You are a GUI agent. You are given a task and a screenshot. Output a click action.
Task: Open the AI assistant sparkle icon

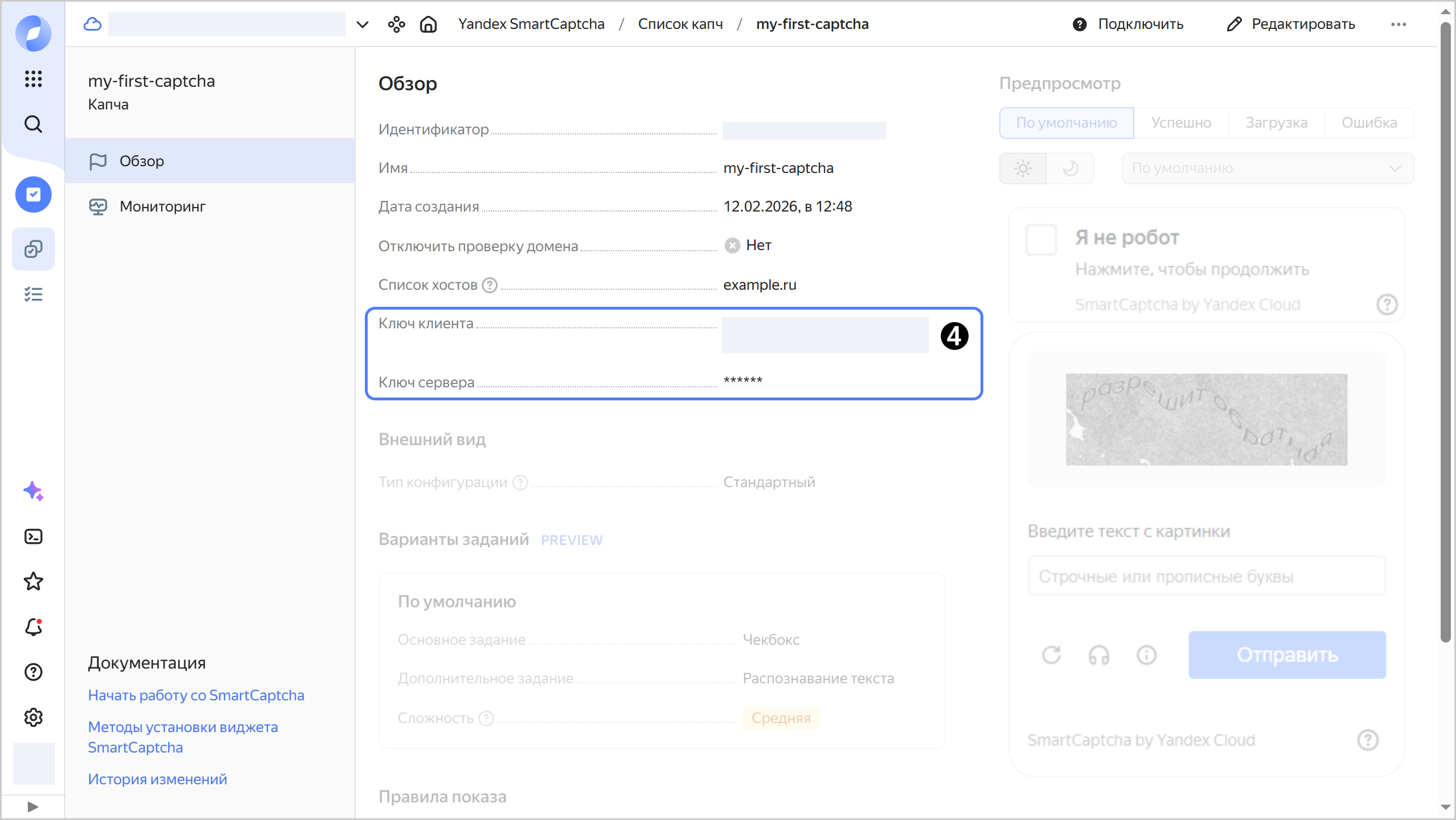tap(33, 491)
